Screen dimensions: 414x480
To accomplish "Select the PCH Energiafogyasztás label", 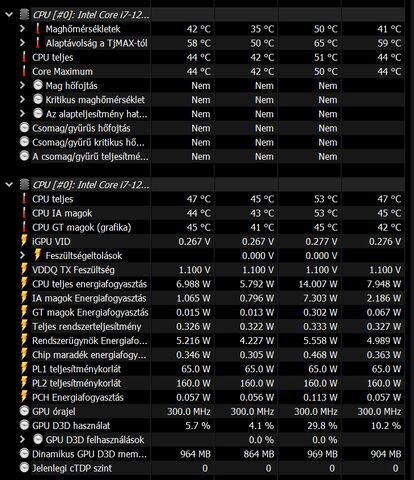I will click(x=78, y=398).
